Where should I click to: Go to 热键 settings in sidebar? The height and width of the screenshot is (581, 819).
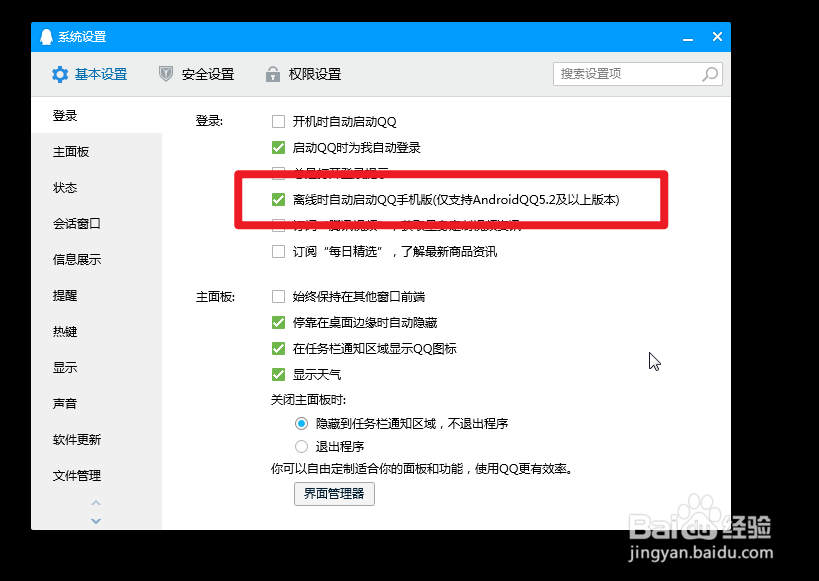97,332
